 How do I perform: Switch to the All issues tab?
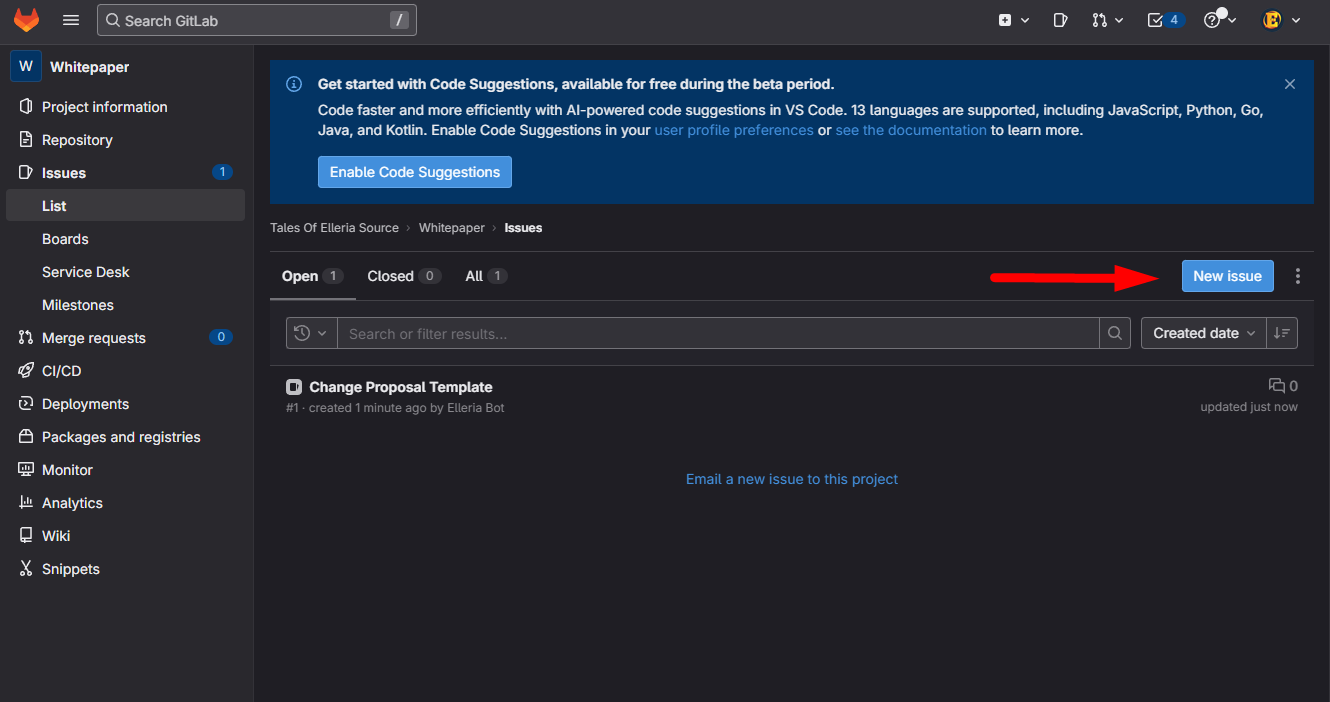coord(486,276)
